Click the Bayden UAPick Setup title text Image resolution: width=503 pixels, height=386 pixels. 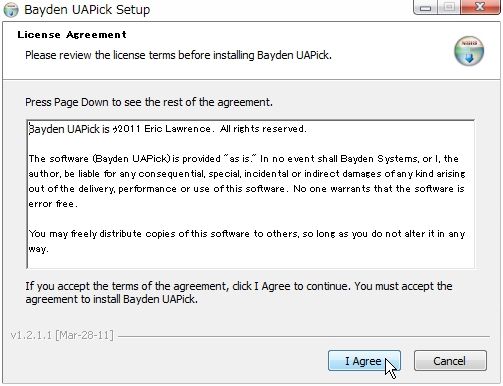[87, 9]
